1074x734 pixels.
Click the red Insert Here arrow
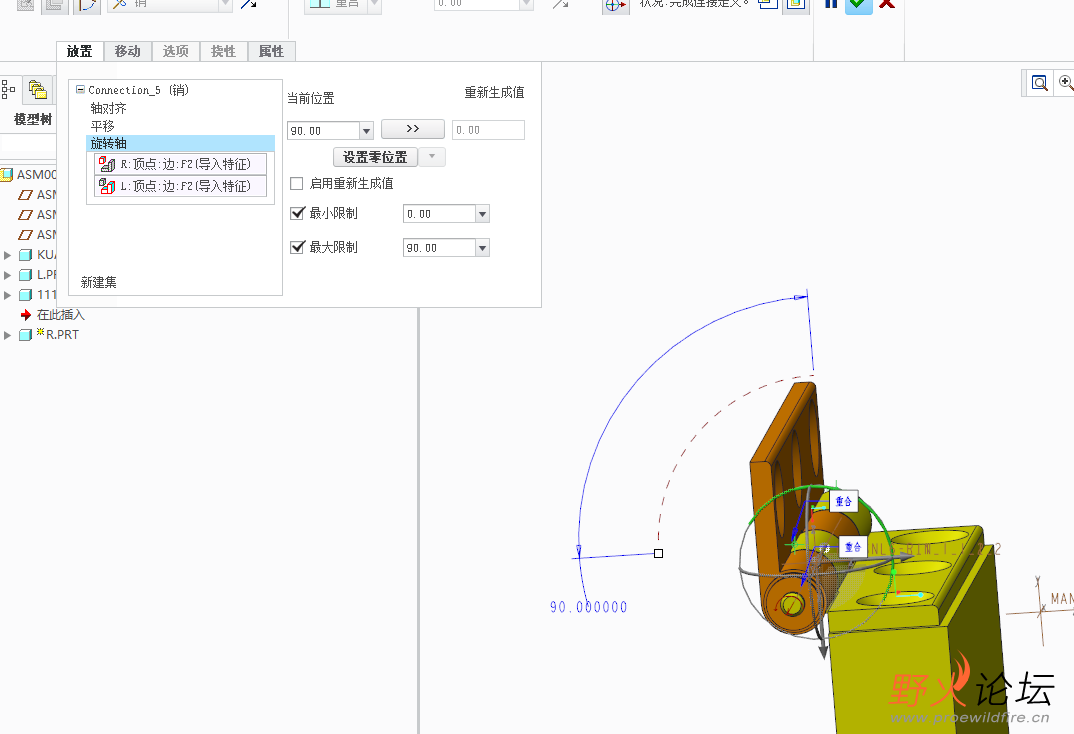click(26, 315)
